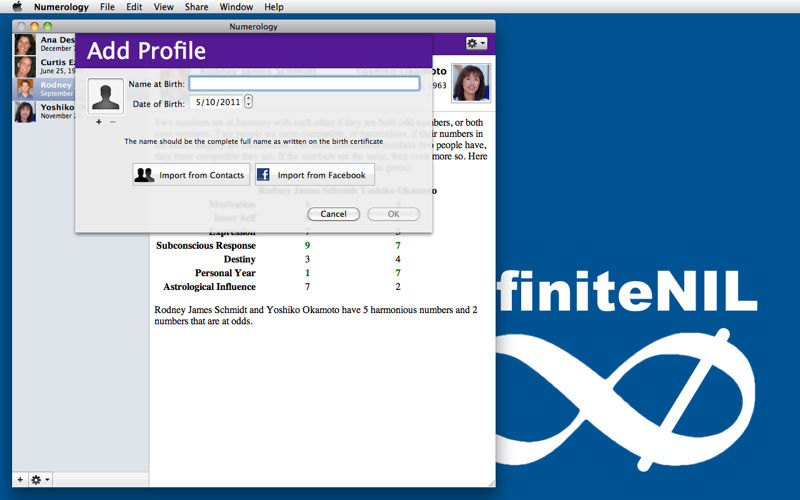The width and height of the screenshot is (800, 500).
Task: Add a photo with plus under placeholder
Action: click(98, 122)
